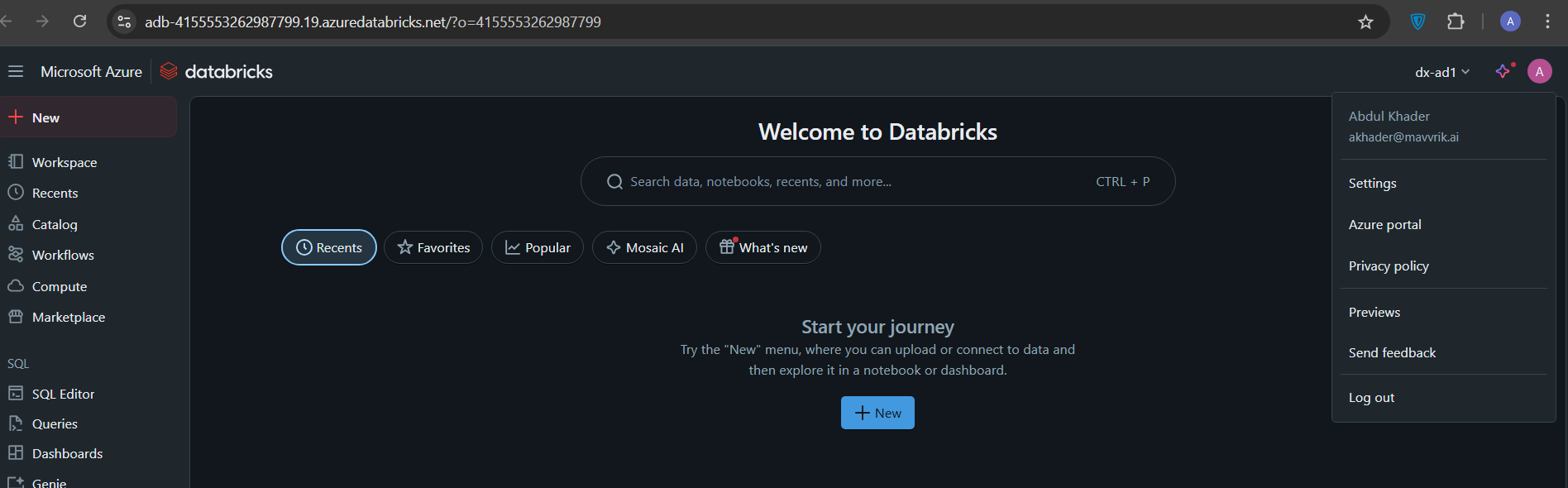Go to Catalog in the sidebar
1568x488 pixels.
(x=54, y=224)
